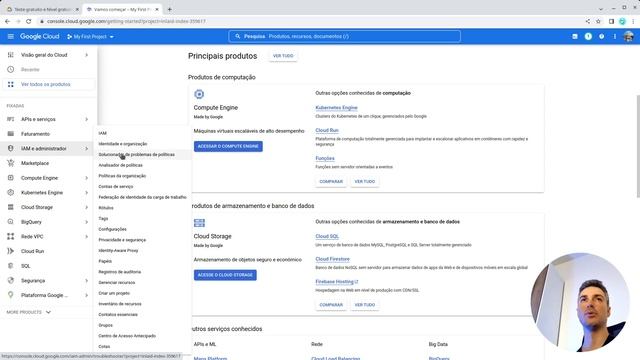Expand Compute Engine submenu arrow in sidebar
This screenshot has height=360, width=640.
click(87, 178)
